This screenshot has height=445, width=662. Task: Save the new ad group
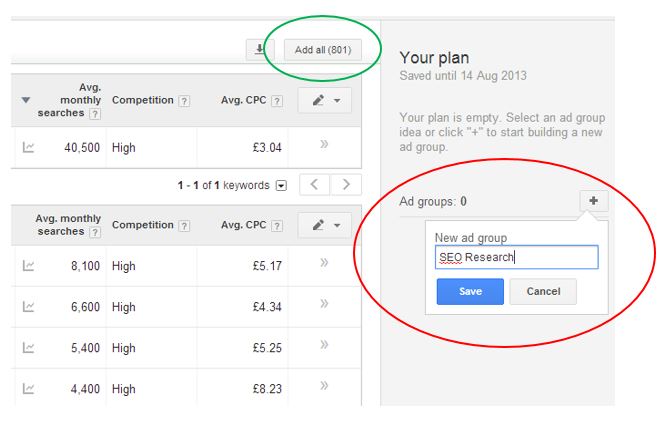click(470, 291)
